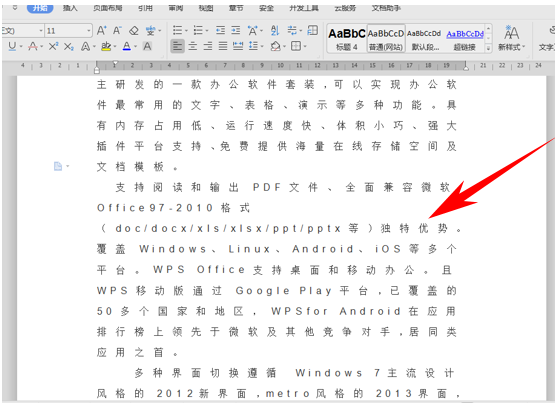Expand the font color dropdown arrow
Viewport: 555px width, 403px height.
click(x=135, y=46)
